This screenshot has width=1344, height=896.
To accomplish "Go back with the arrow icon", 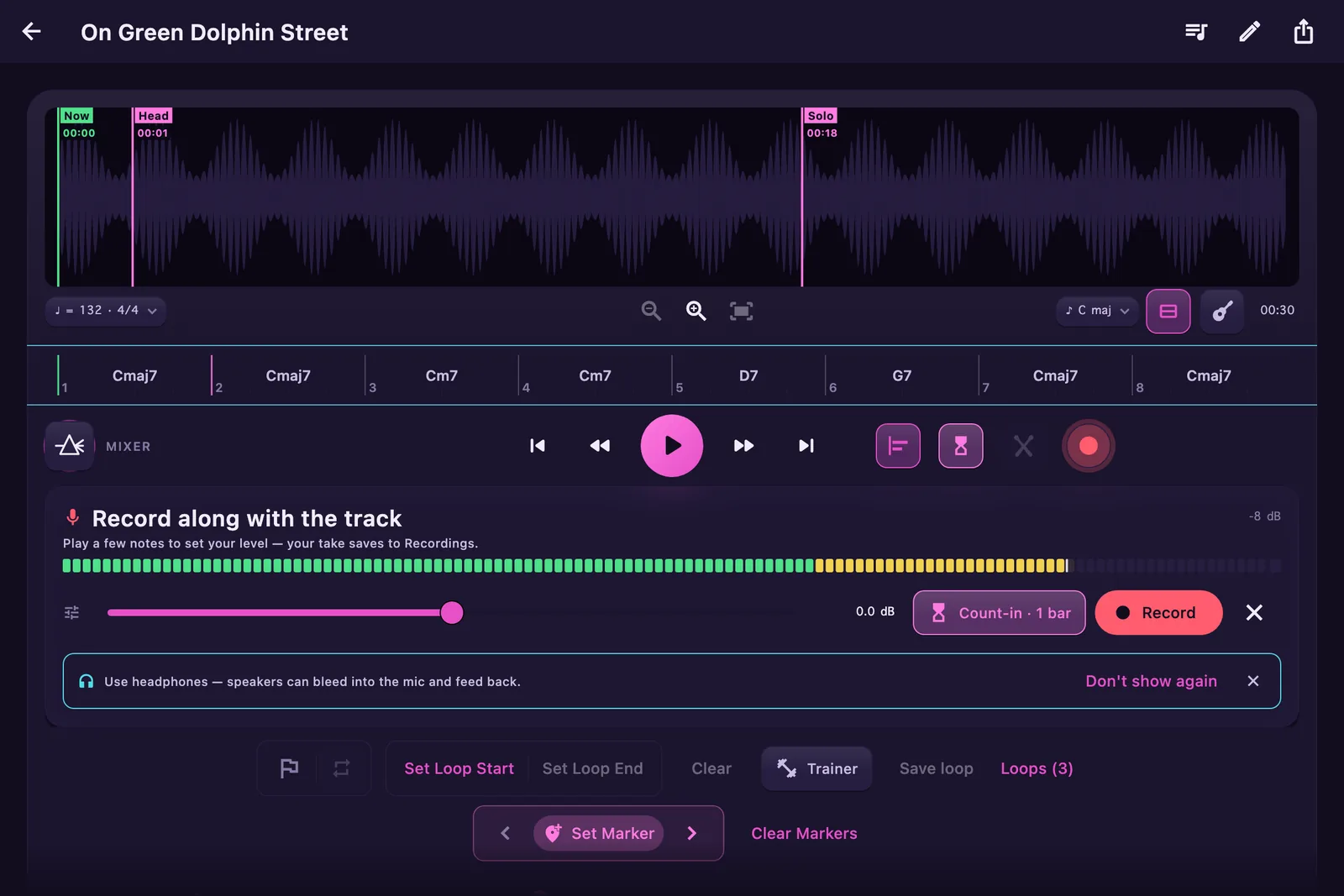I will tap(32, 32).
